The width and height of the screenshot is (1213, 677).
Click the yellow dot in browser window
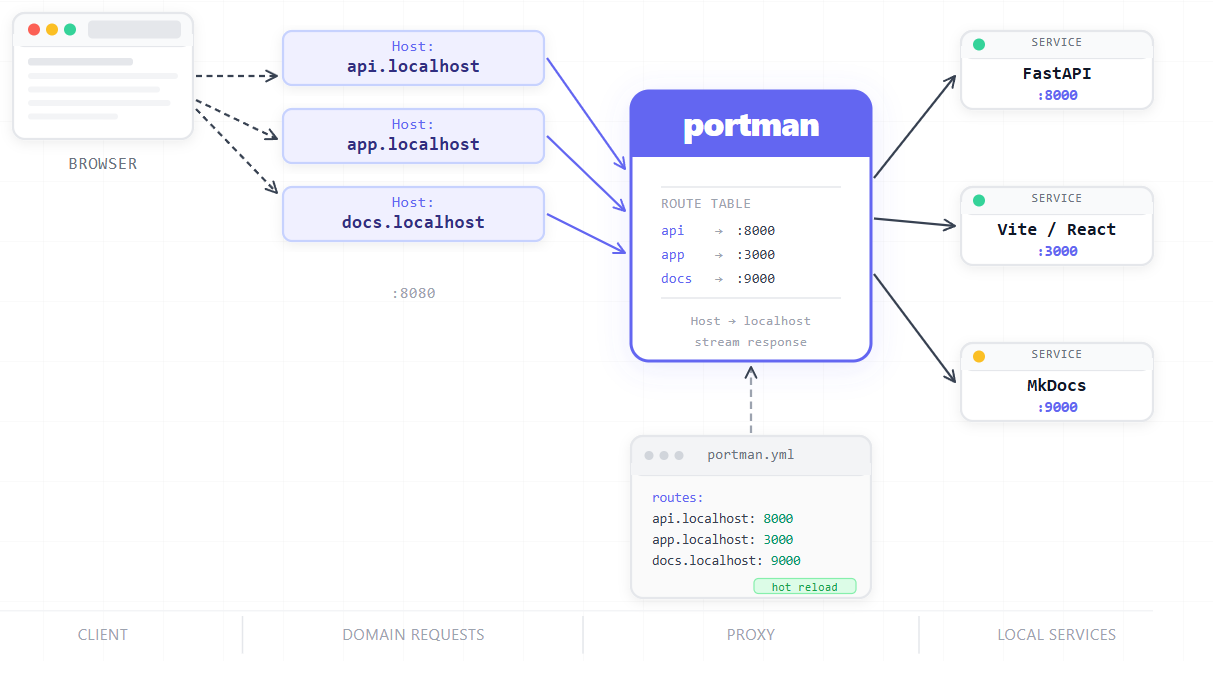click(52, 29)
